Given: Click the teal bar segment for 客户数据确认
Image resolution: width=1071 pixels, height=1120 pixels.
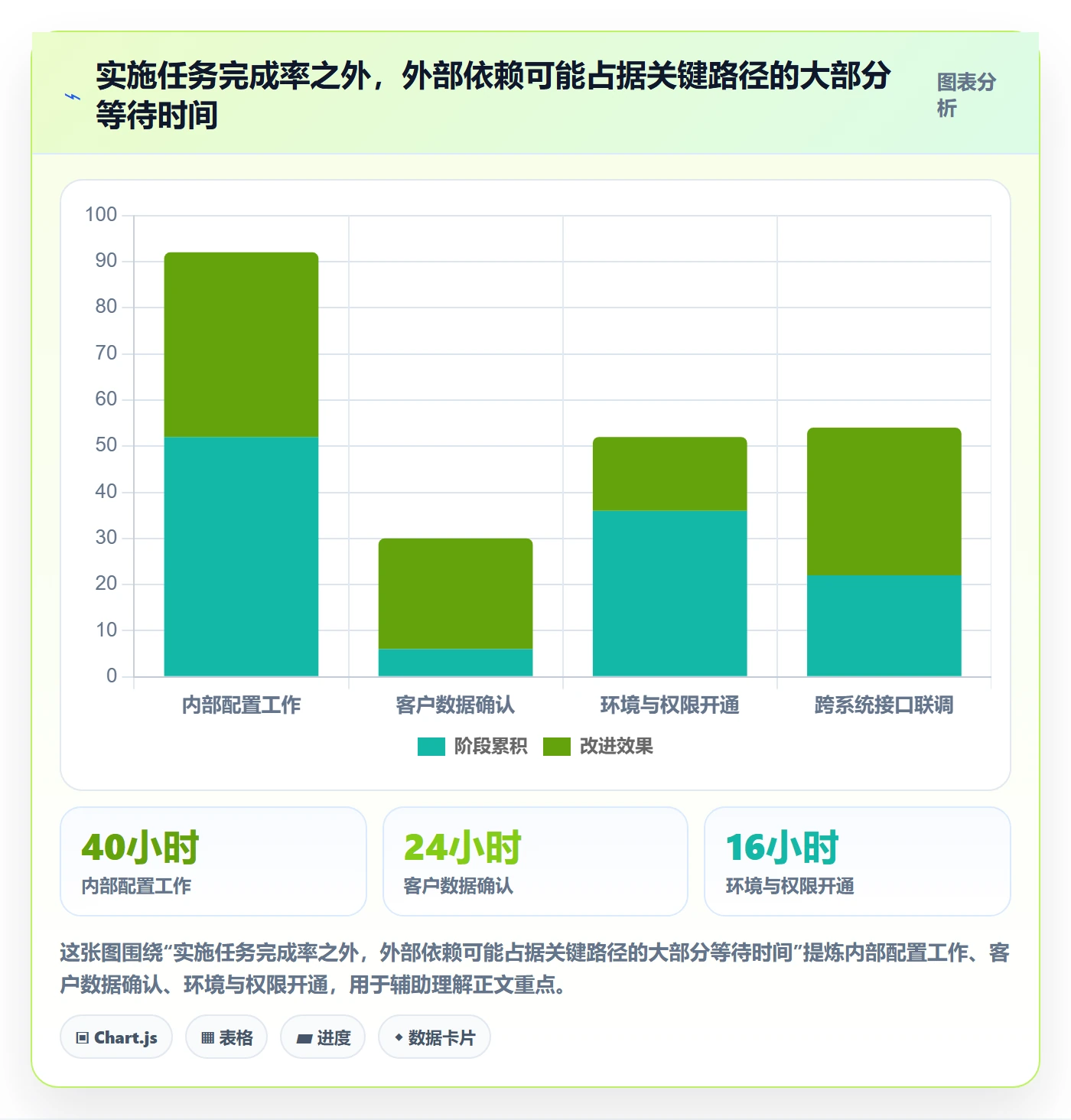Looking at the screenshot, I should [455, 663].
